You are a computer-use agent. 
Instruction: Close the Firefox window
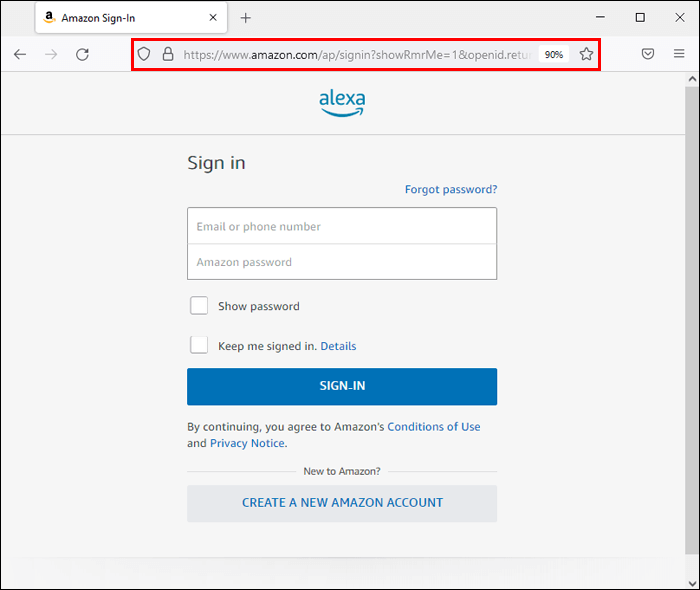coord(679,17)
